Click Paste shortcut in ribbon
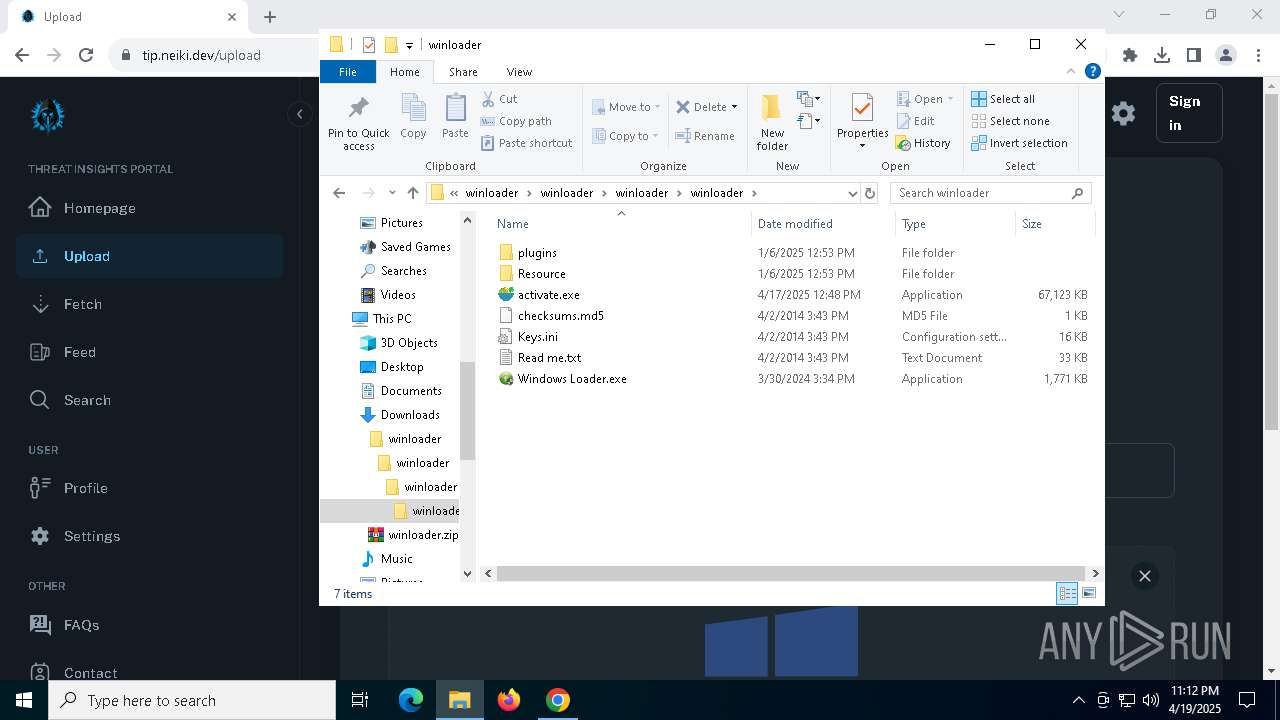 [526, 143]
